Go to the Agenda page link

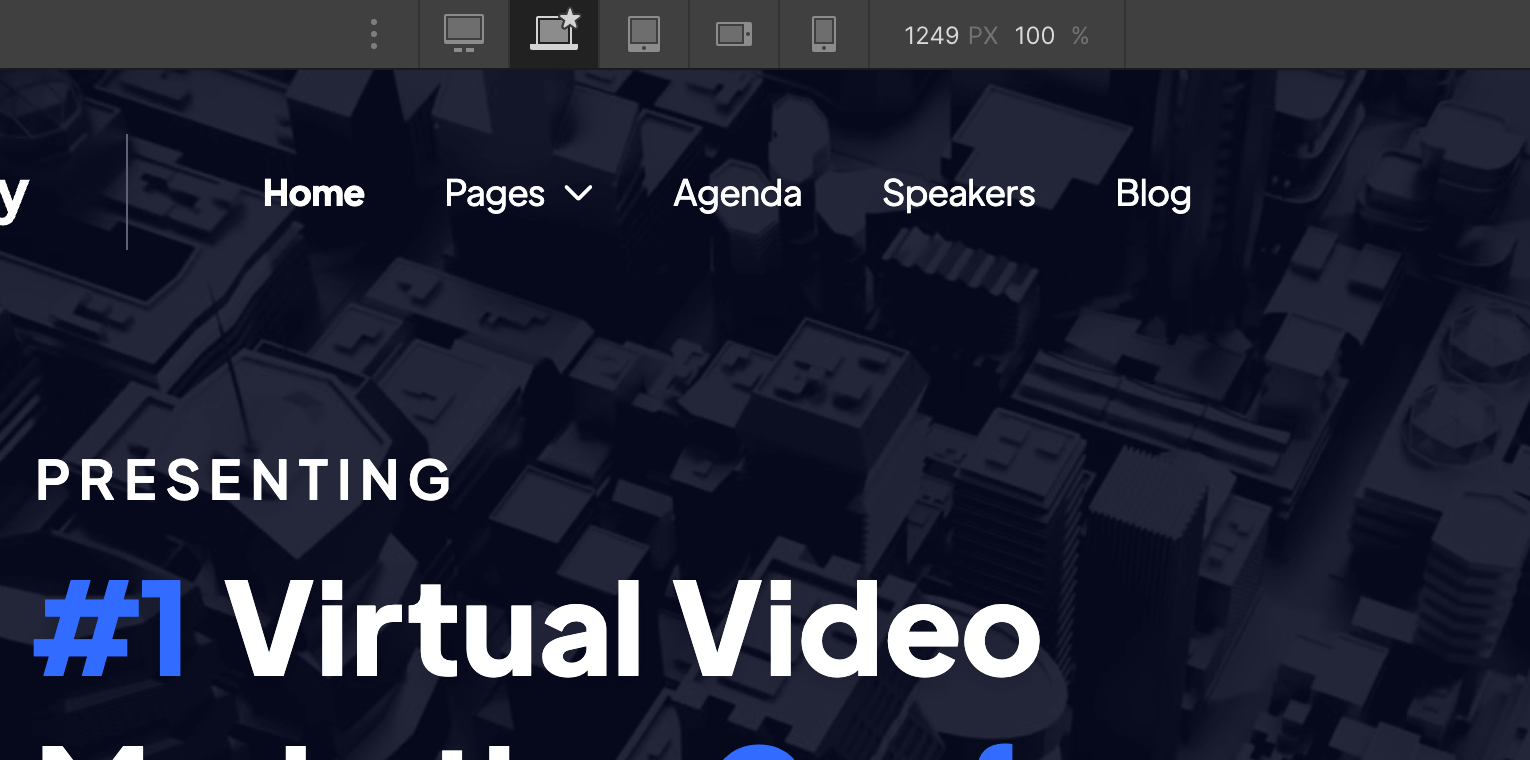pos(738,193)
